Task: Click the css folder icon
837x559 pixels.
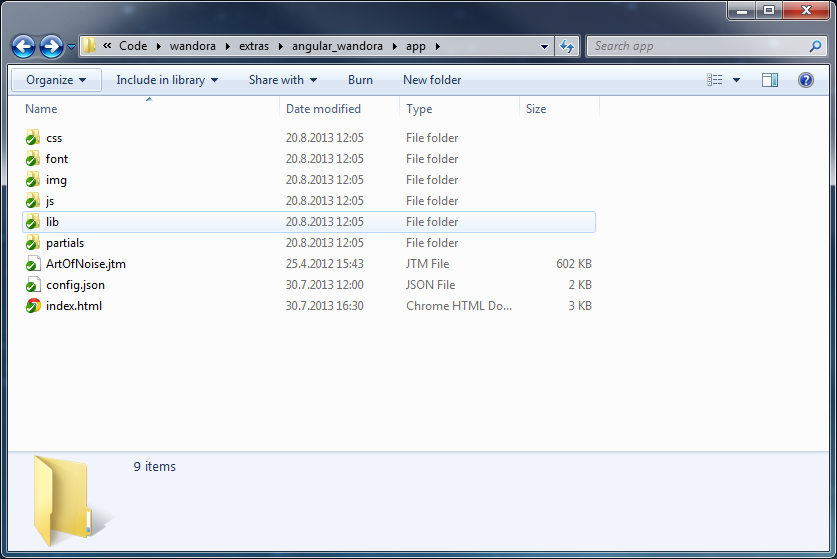Action: 33,138
